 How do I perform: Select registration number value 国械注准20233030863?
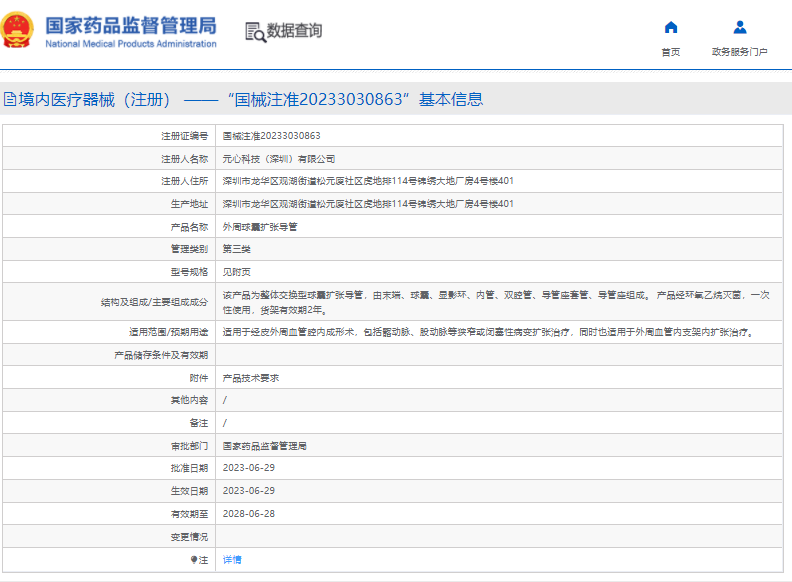[x=271, y=136]
